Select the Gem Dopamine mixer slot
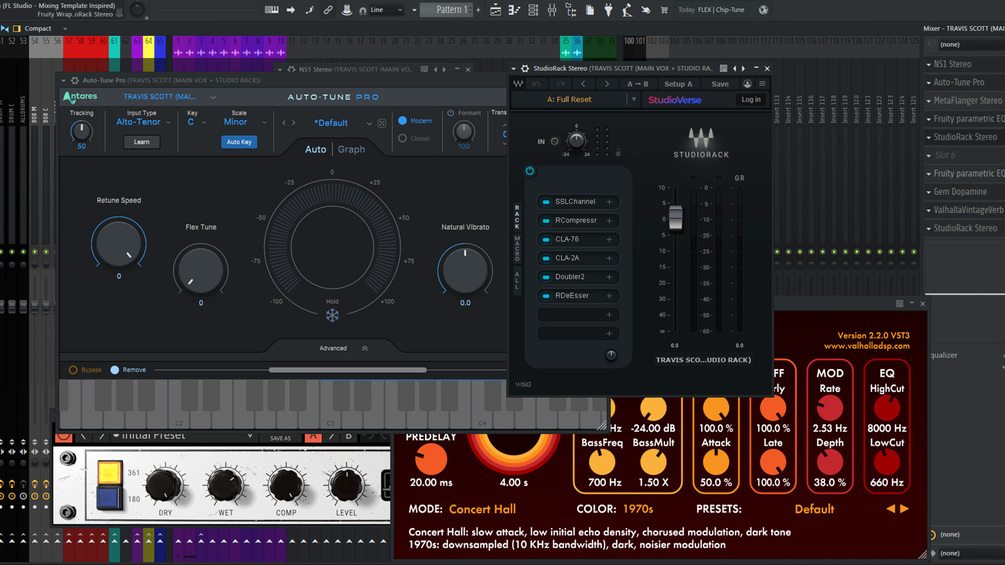The height and width of the screenshot is (565, 1005). [965, 192]
